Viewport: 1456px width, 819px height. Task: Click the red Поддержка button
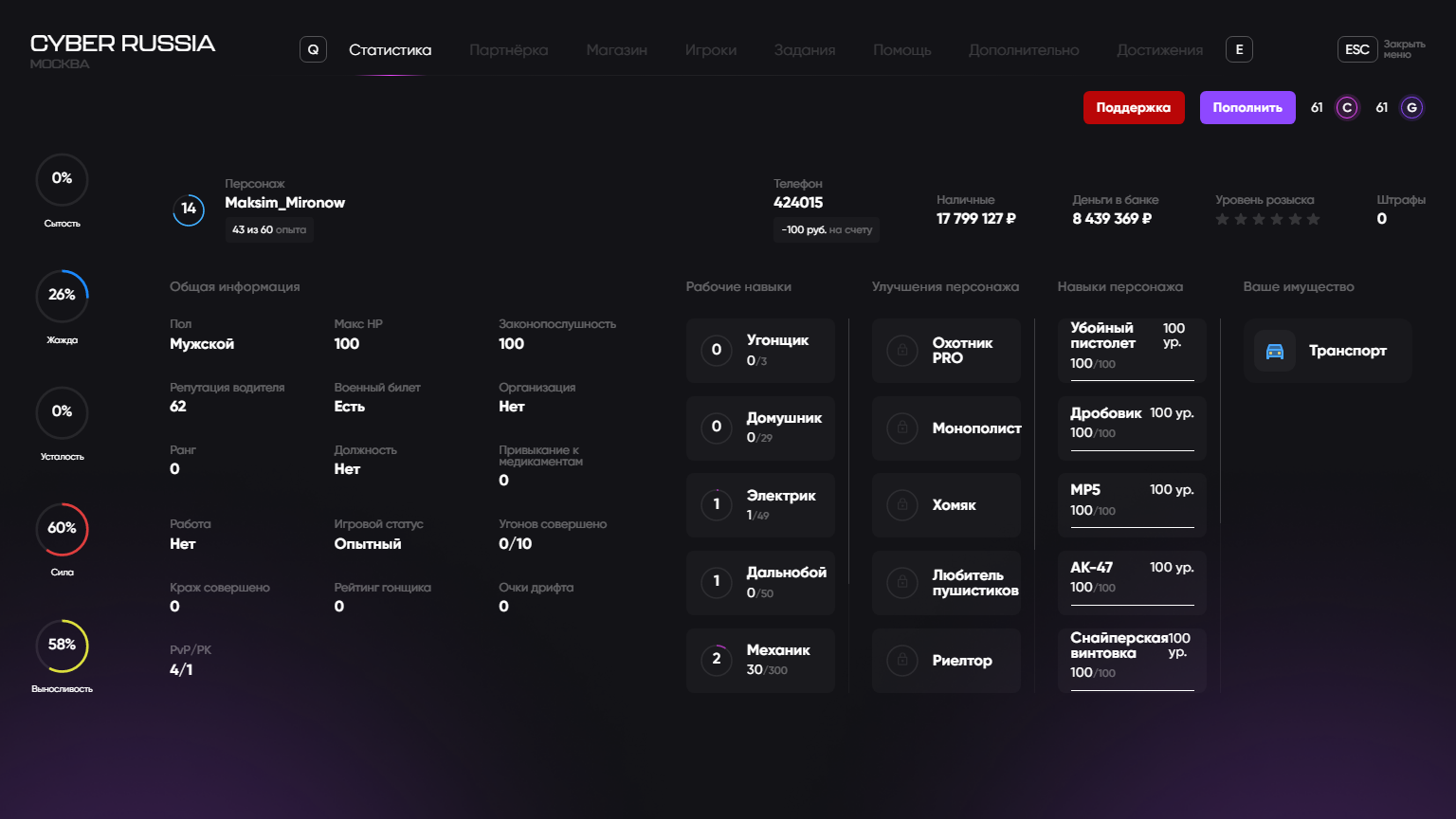pyautogui.click(x=1134, y=108)
